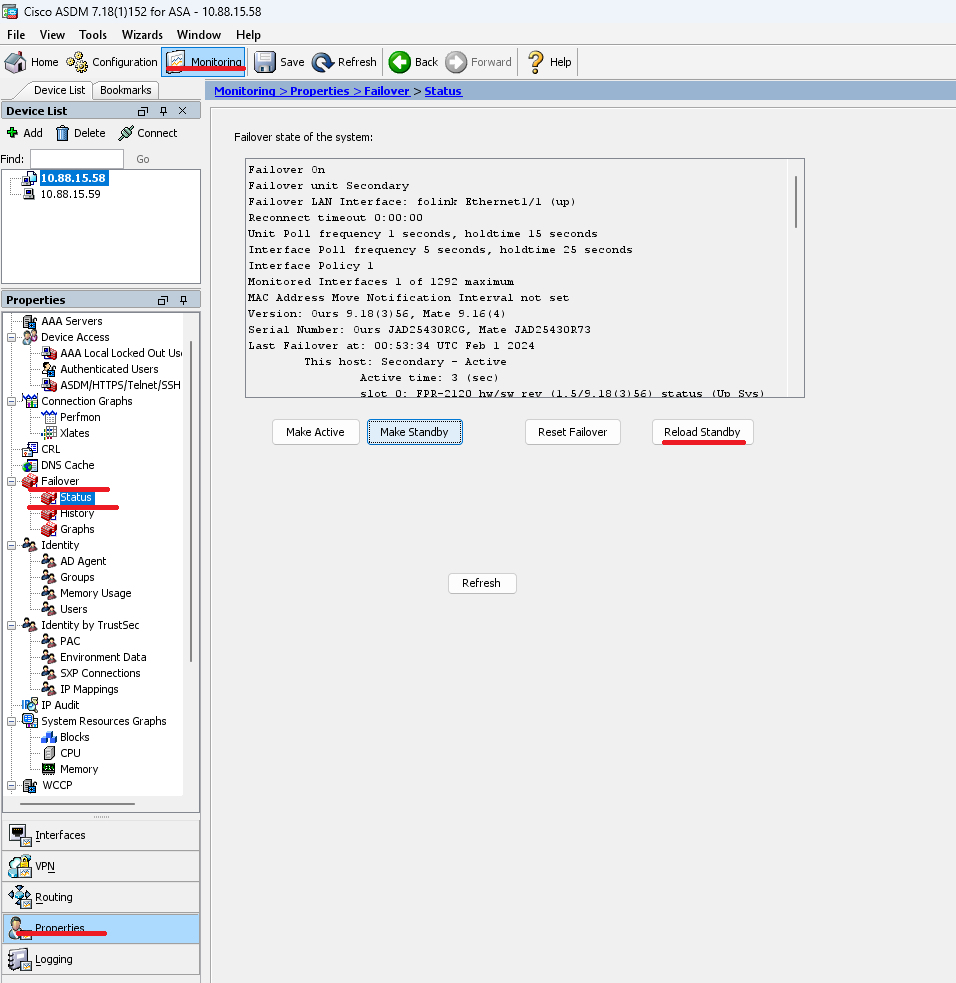Click the AAA Servers tree icon
Viewport: 956px width, 983px height.
(x=29, y=321)
